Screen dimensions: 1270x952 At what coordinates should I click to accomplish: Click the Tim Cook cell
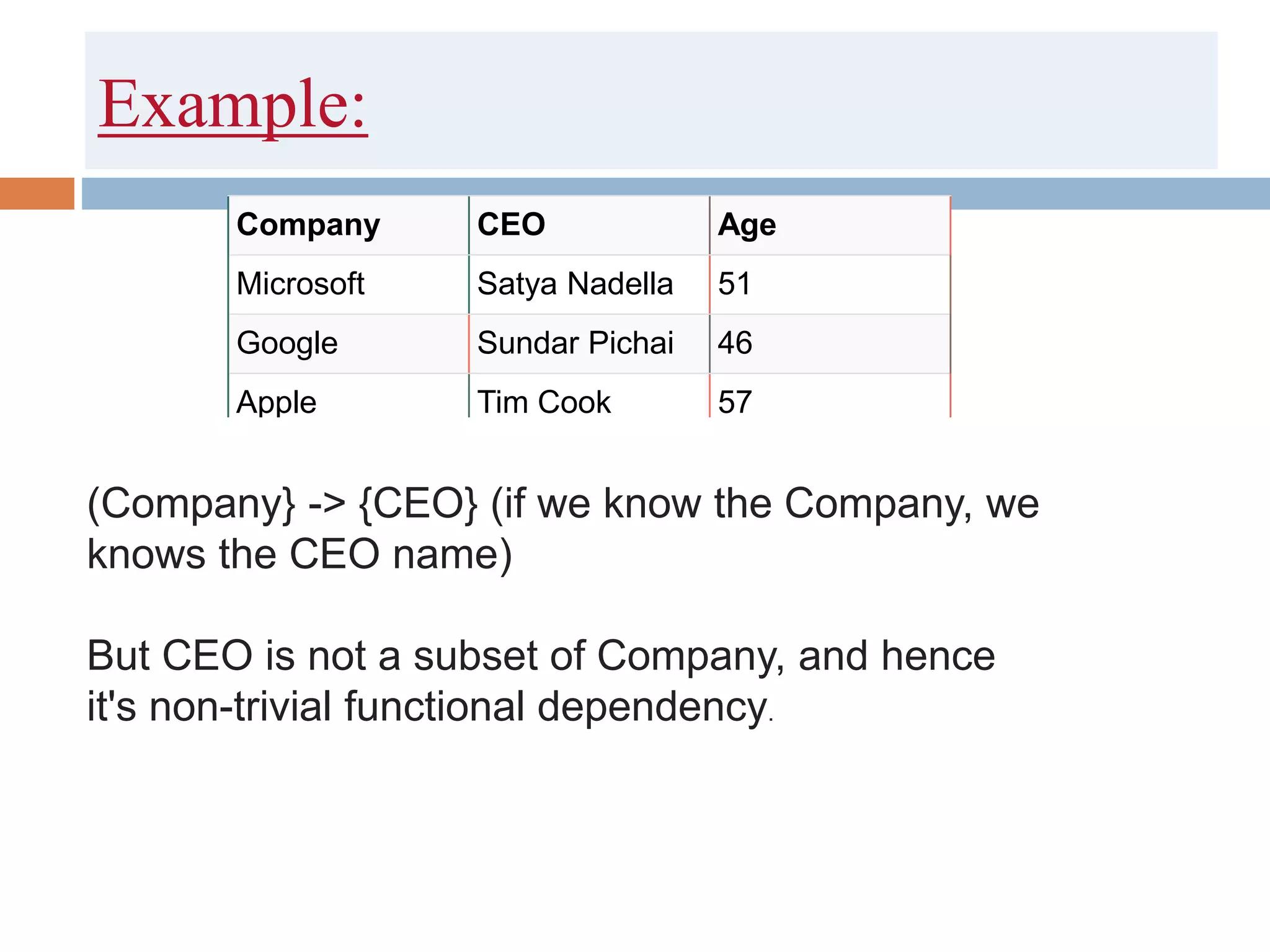544,402
